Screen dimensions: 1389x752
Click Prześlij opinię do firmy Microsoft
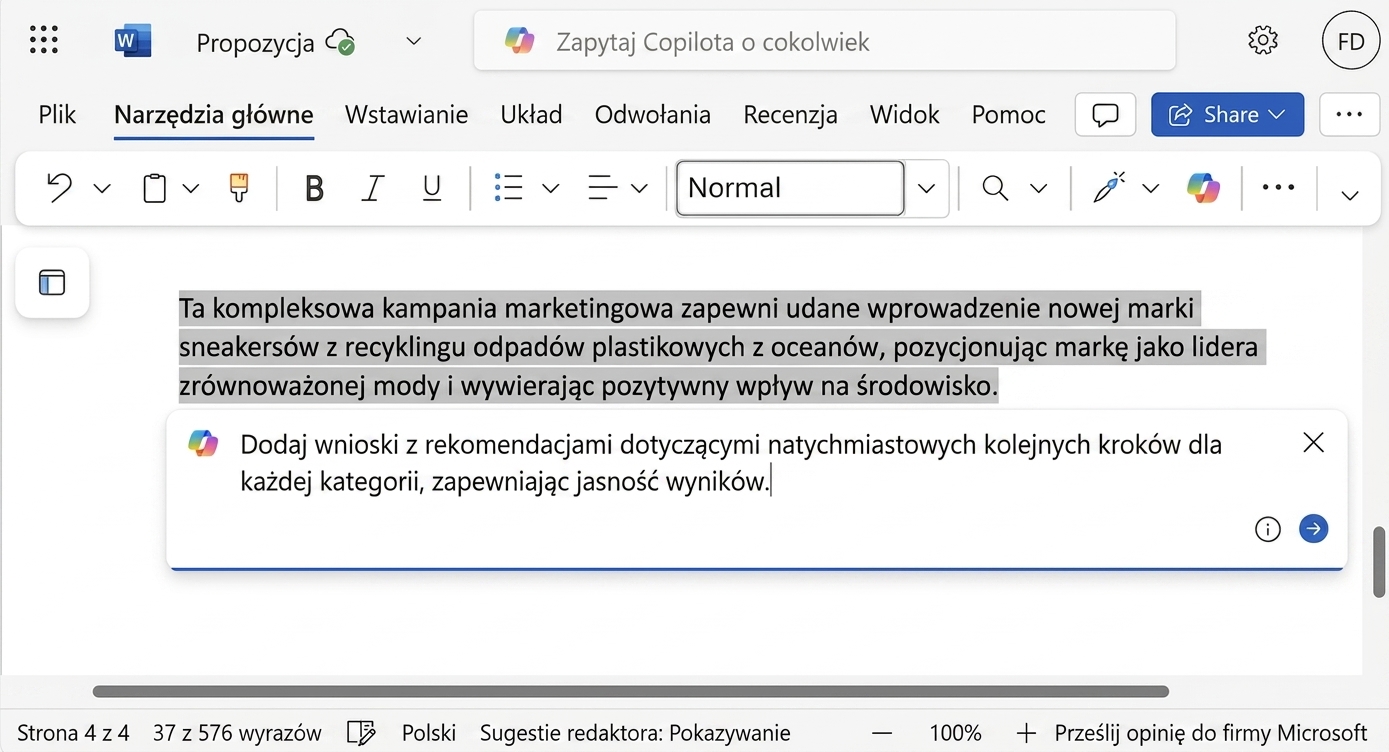pos(1210,733)
